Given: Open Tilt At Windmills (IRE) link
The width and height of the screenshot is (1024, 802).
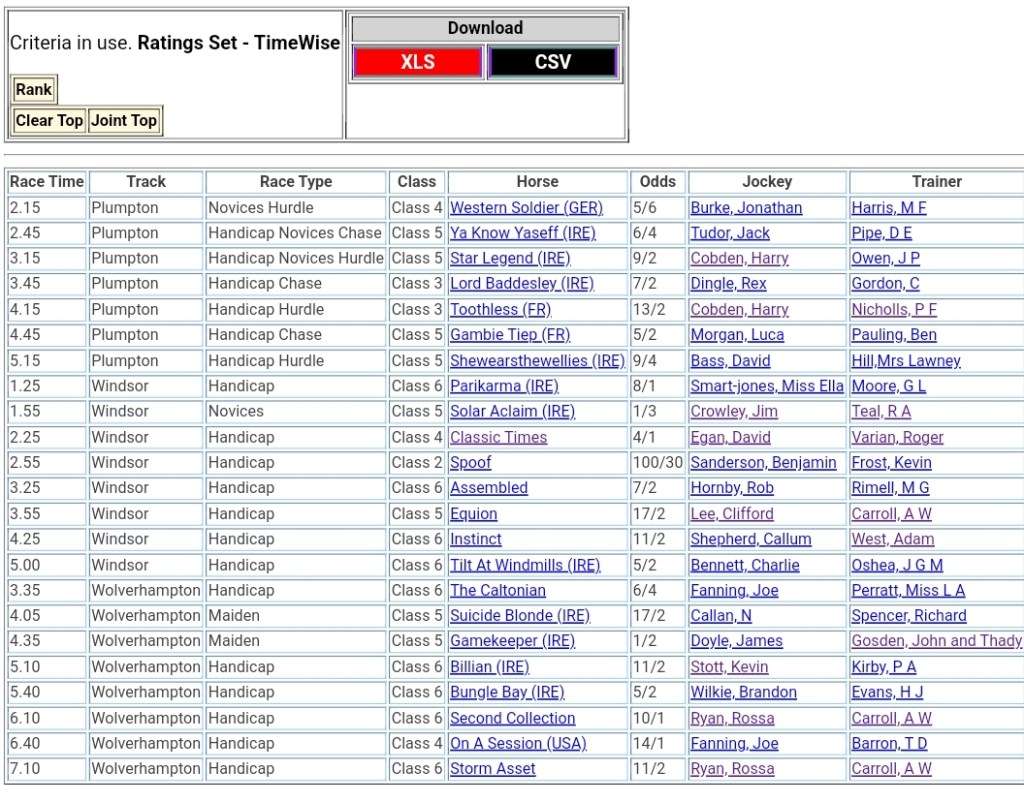Looking at the screenshot, I should [525, 565].
